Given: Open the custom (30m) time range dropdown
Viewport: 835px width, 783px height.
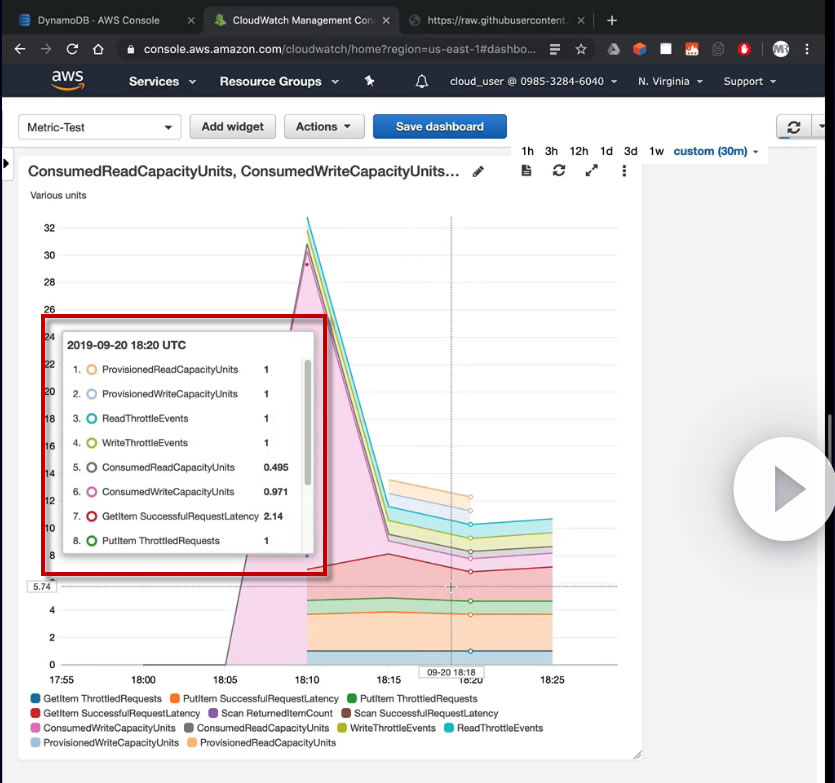Looking at the screenshot, I should 715,151.
